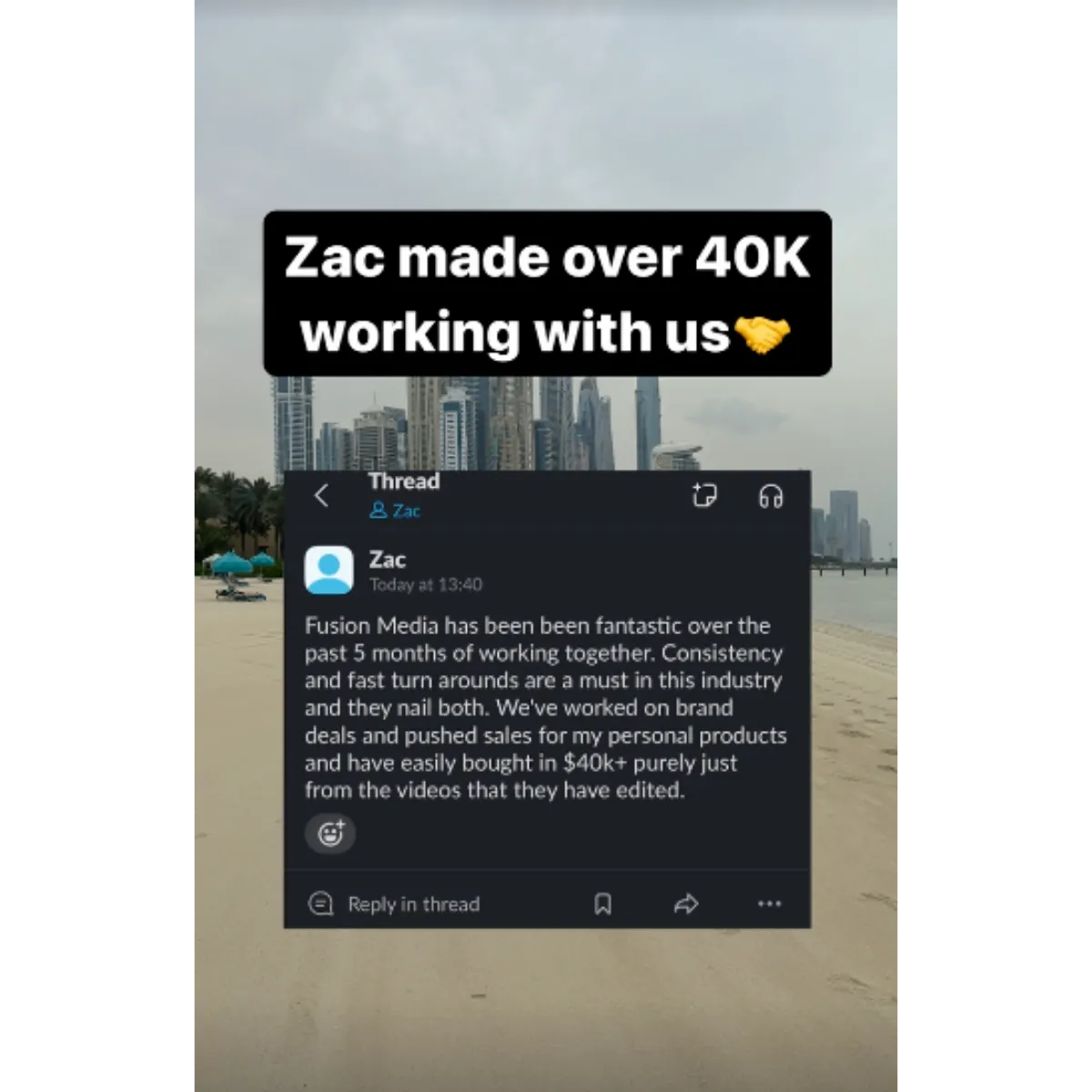Click the Thread header title
Image resolution: width=1092 pixels, height=1092 pixels.
[404, 481]
